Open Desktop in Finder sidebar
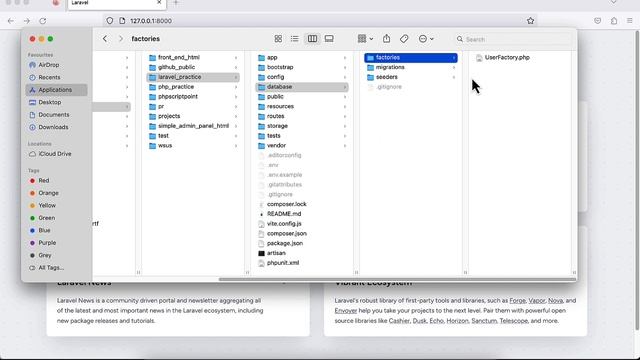 (56, 102)
